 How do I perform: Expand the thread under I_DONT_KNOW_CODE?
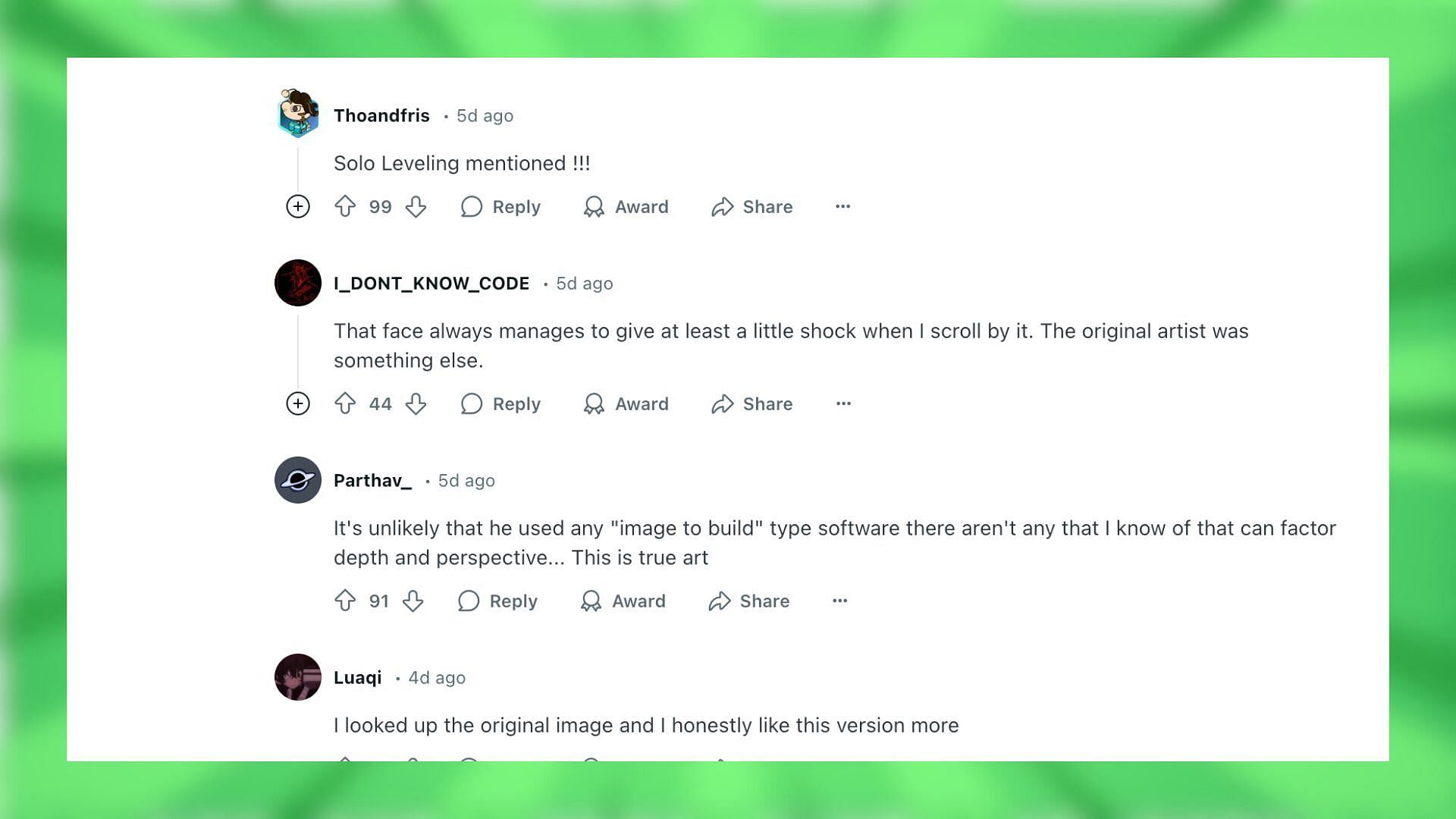tap(297, 404)
